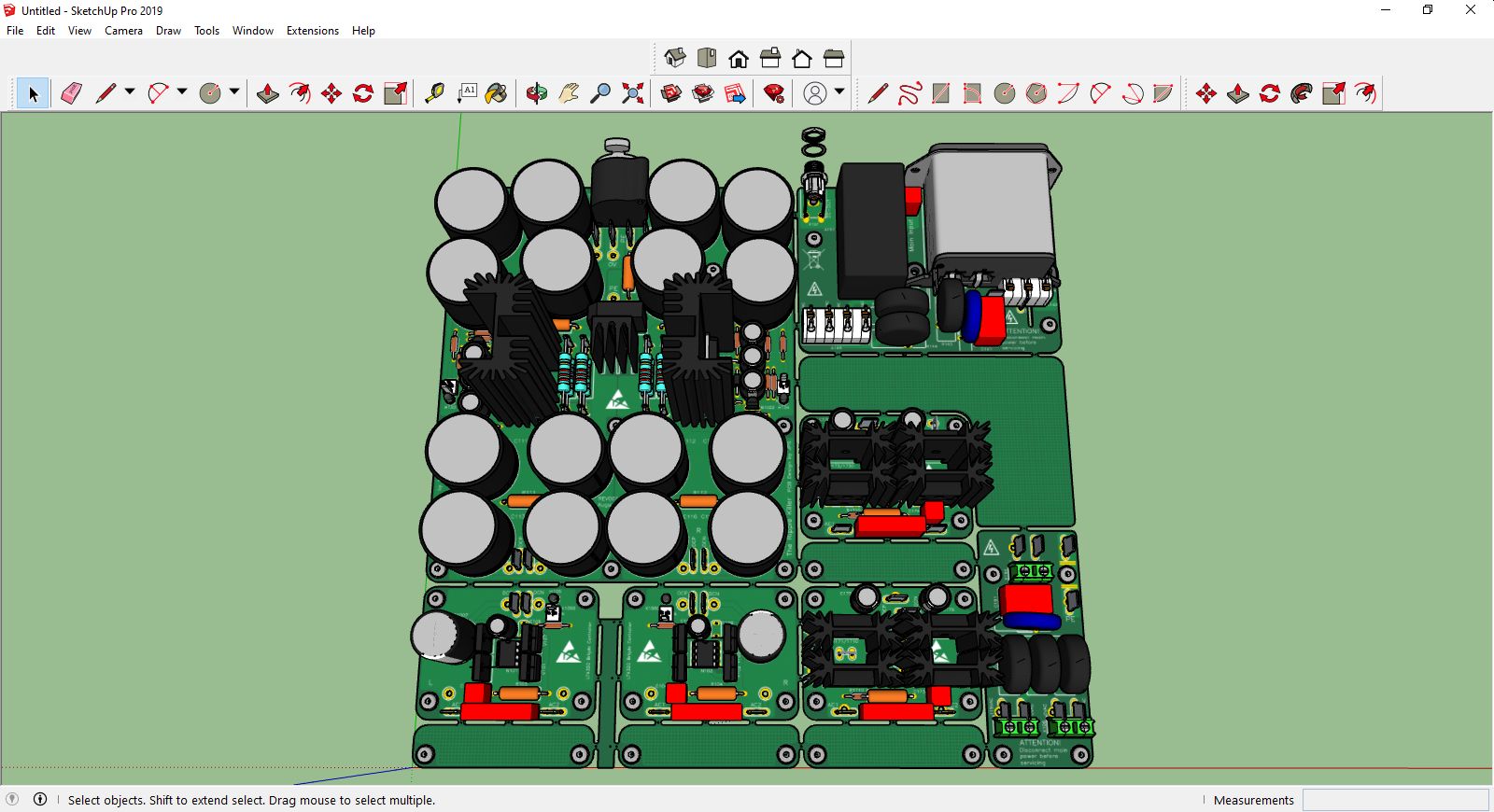Select the Freehand squiggle tool

point(909,93)
